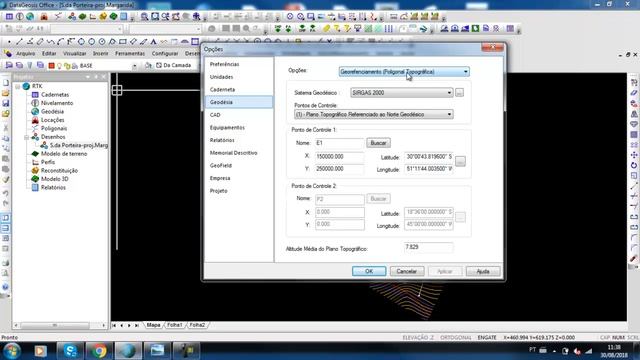The height and width of the screenshot is (360, 640).
Task: Open the Ferramentas menu
Action: (x=130, y=53)
